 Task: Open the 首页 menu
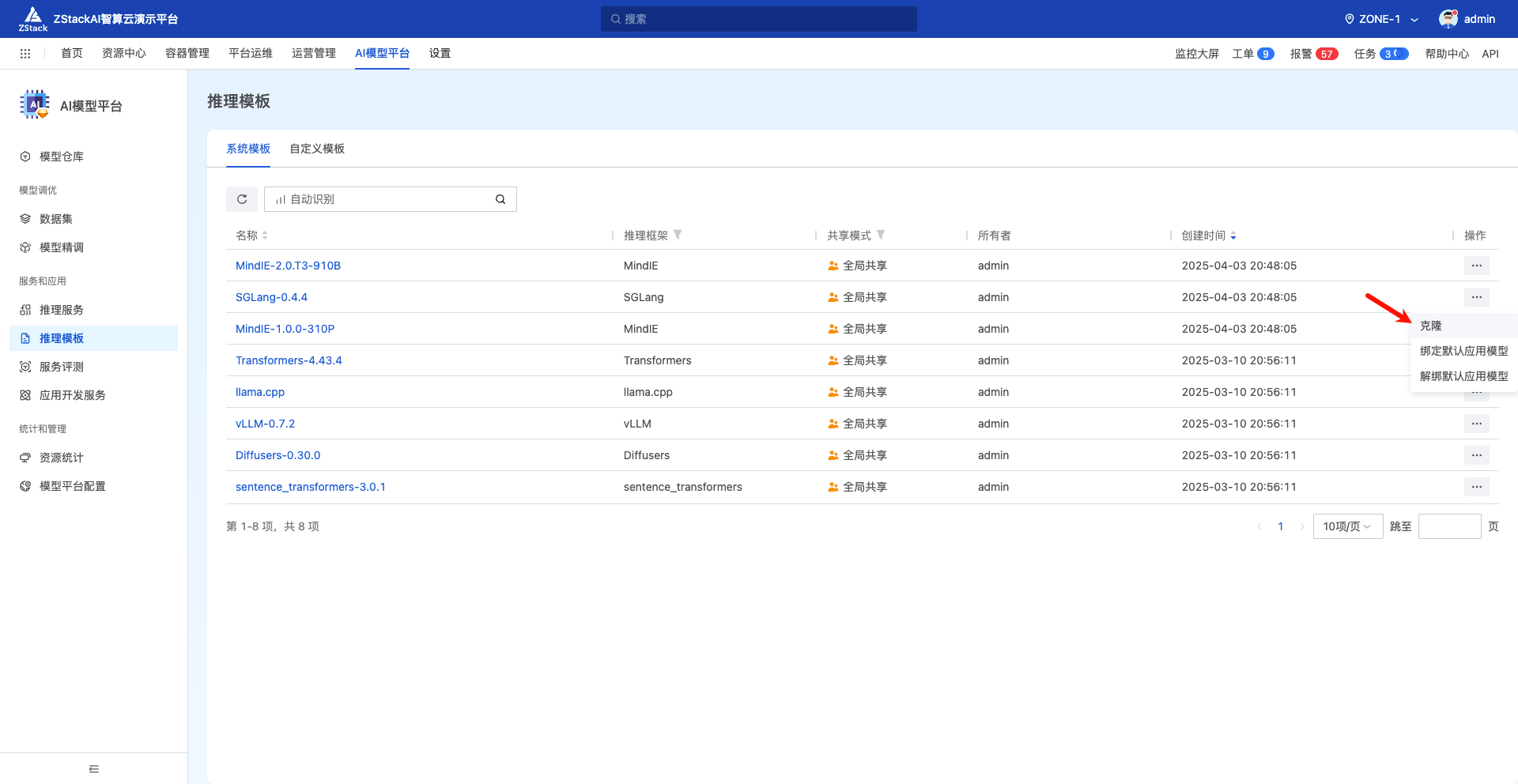coord(72,53)
